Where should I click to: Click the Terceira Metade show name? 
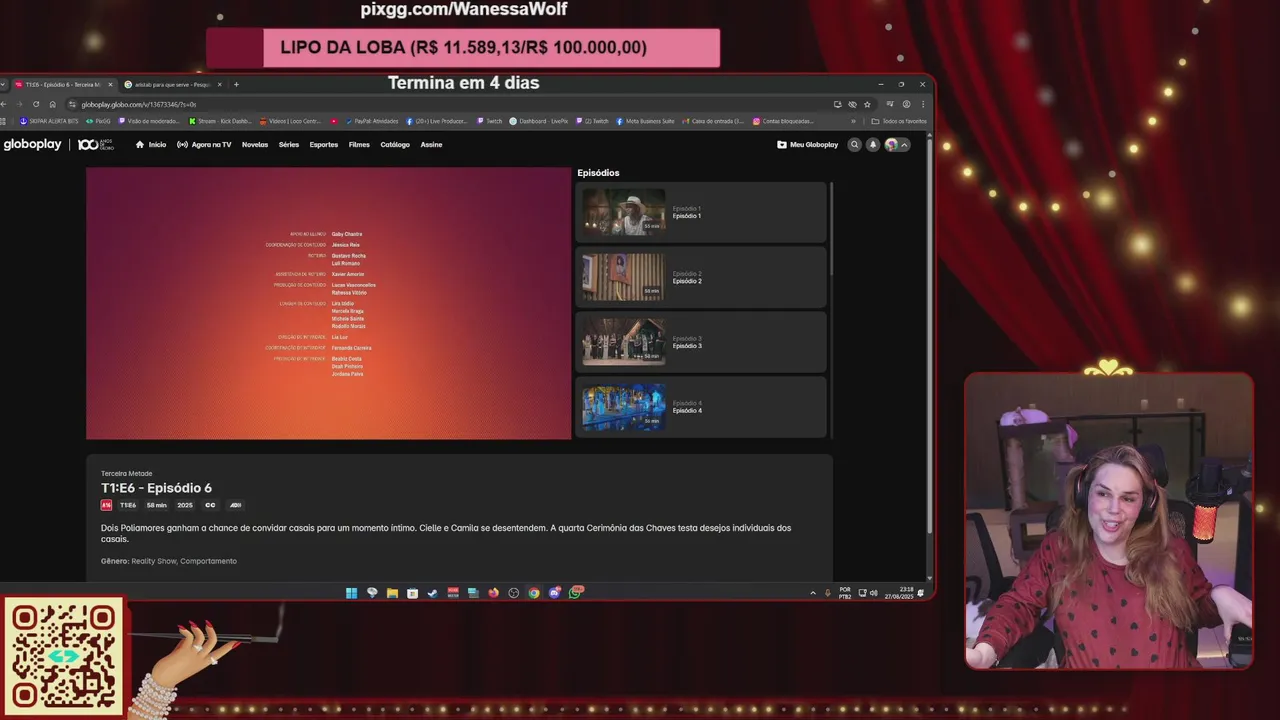[126, 473]
